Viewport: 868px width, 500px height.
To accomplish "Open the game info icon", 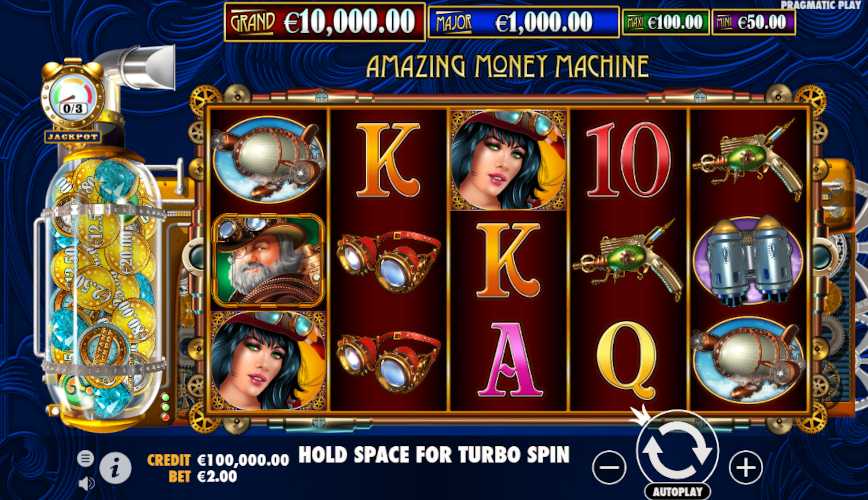I will [x=116, y=468].
